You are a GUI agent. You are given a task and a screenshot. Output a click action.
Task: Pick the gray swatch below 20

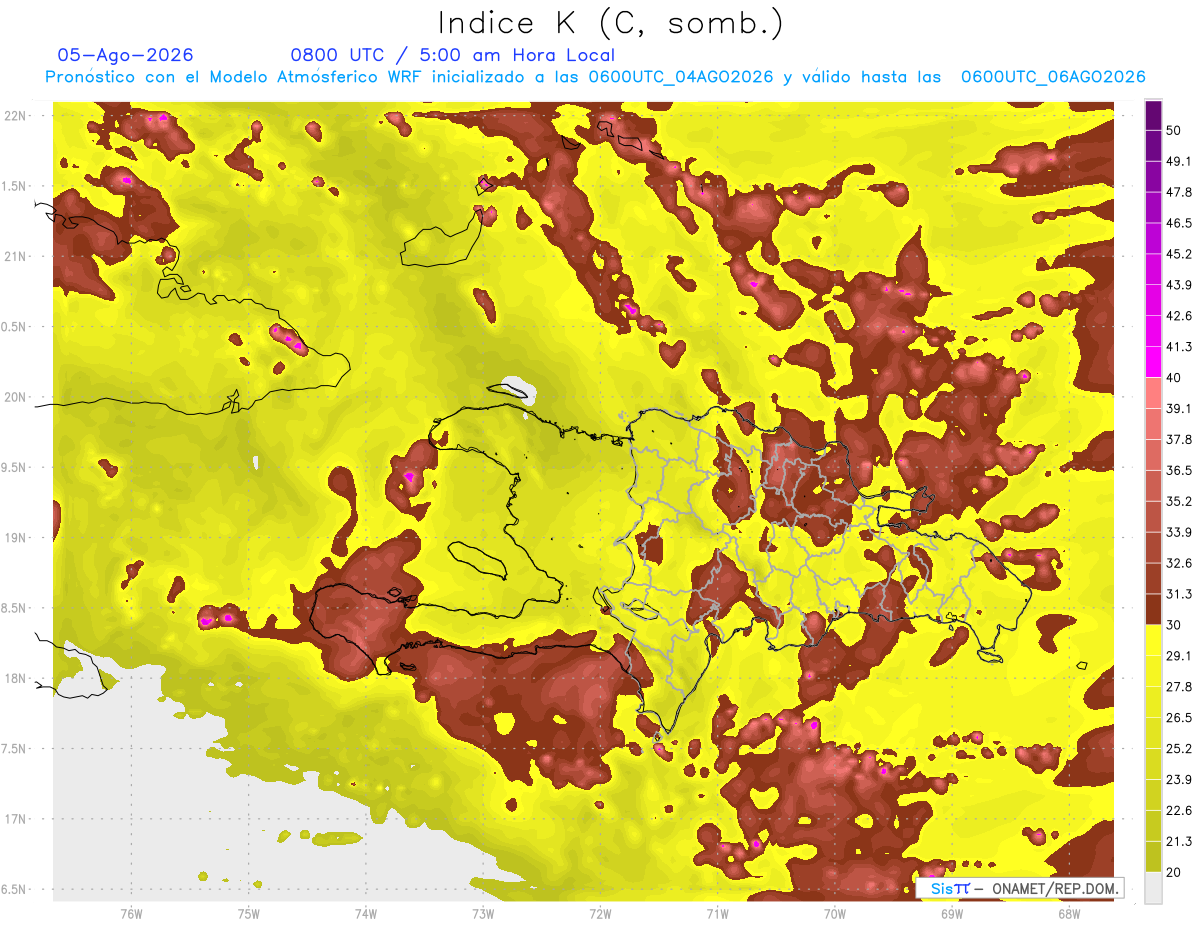click(1154, 887)
